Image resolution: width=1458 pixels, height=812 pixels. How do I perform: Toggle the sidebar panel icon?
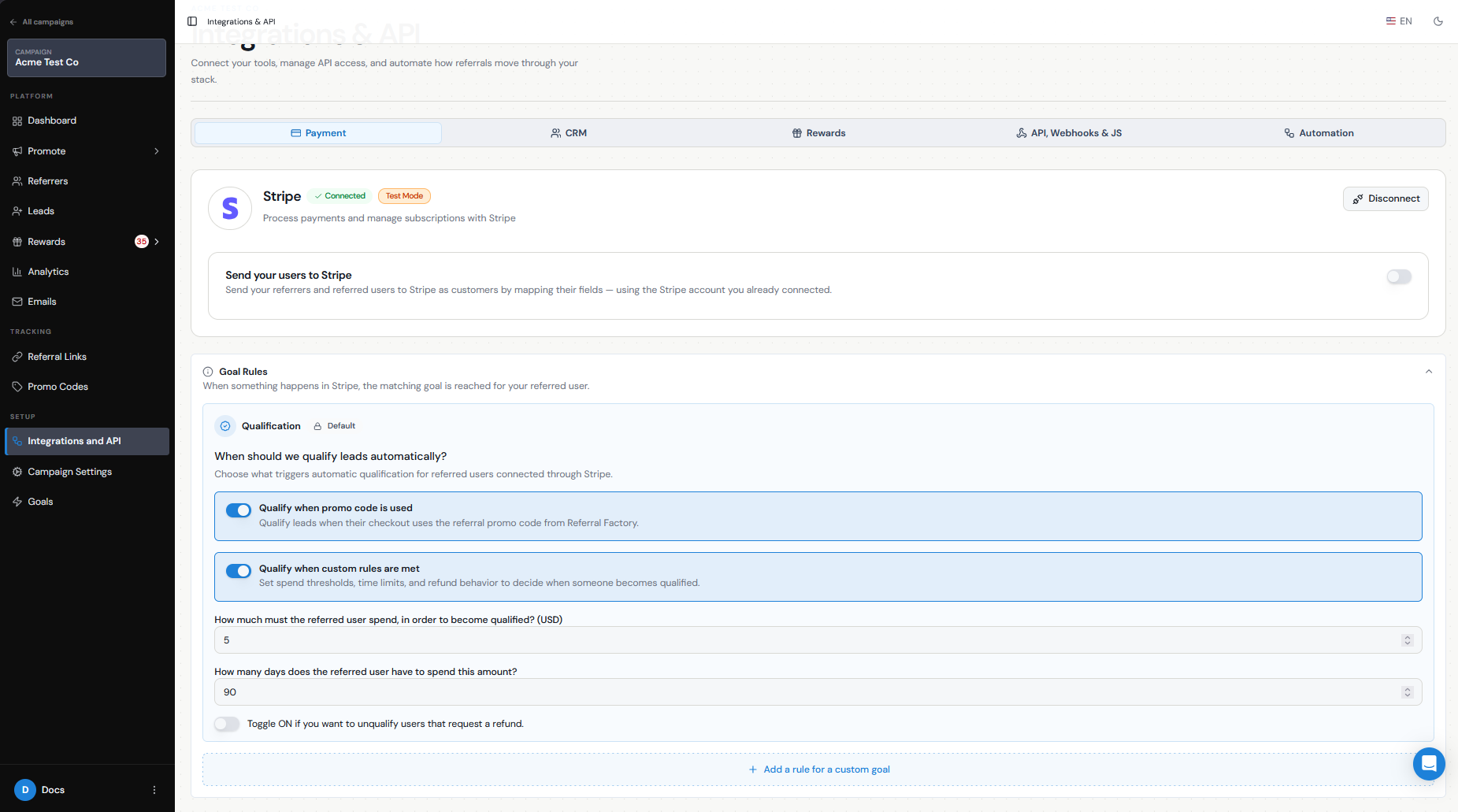192,21
